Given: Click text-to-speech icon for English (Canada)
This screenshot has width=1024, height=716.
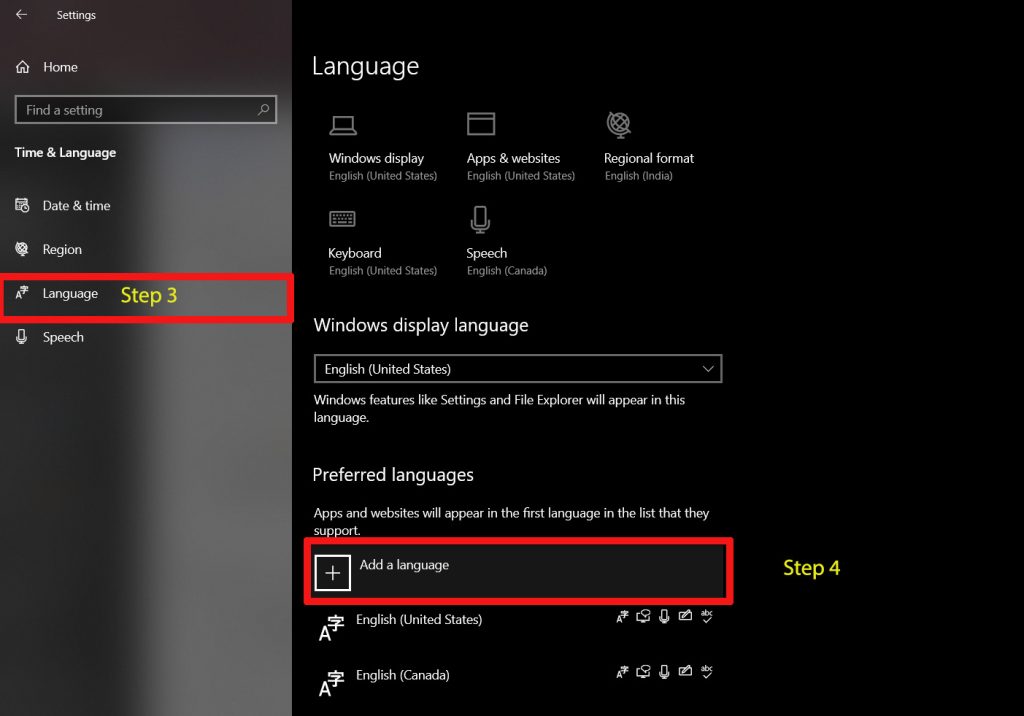Looking at the screenshot, I should tap(643, 672).
